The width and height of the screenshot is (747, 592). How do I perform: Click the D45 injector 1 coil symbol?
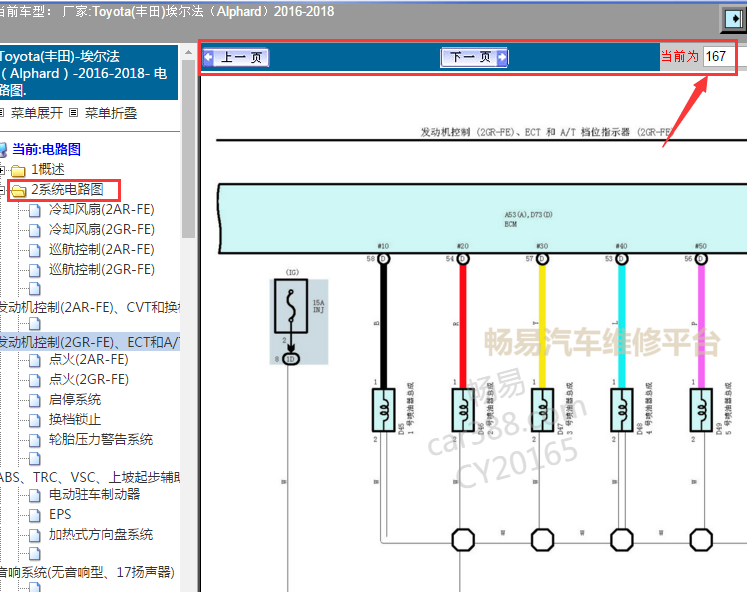click(x=384, y=410)
